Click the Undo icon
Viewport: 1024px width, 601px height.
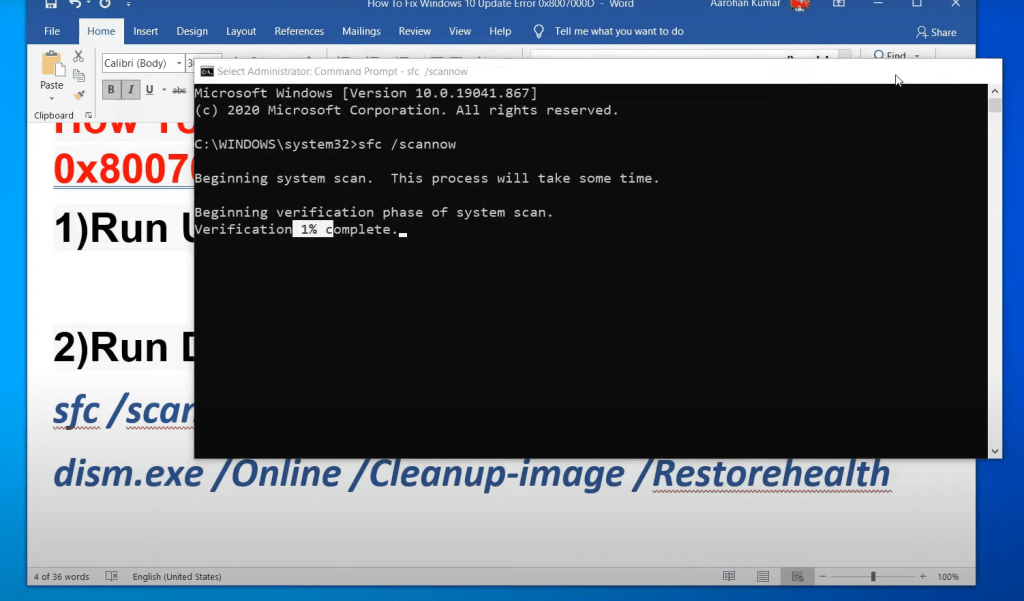[x=74, y=4]
